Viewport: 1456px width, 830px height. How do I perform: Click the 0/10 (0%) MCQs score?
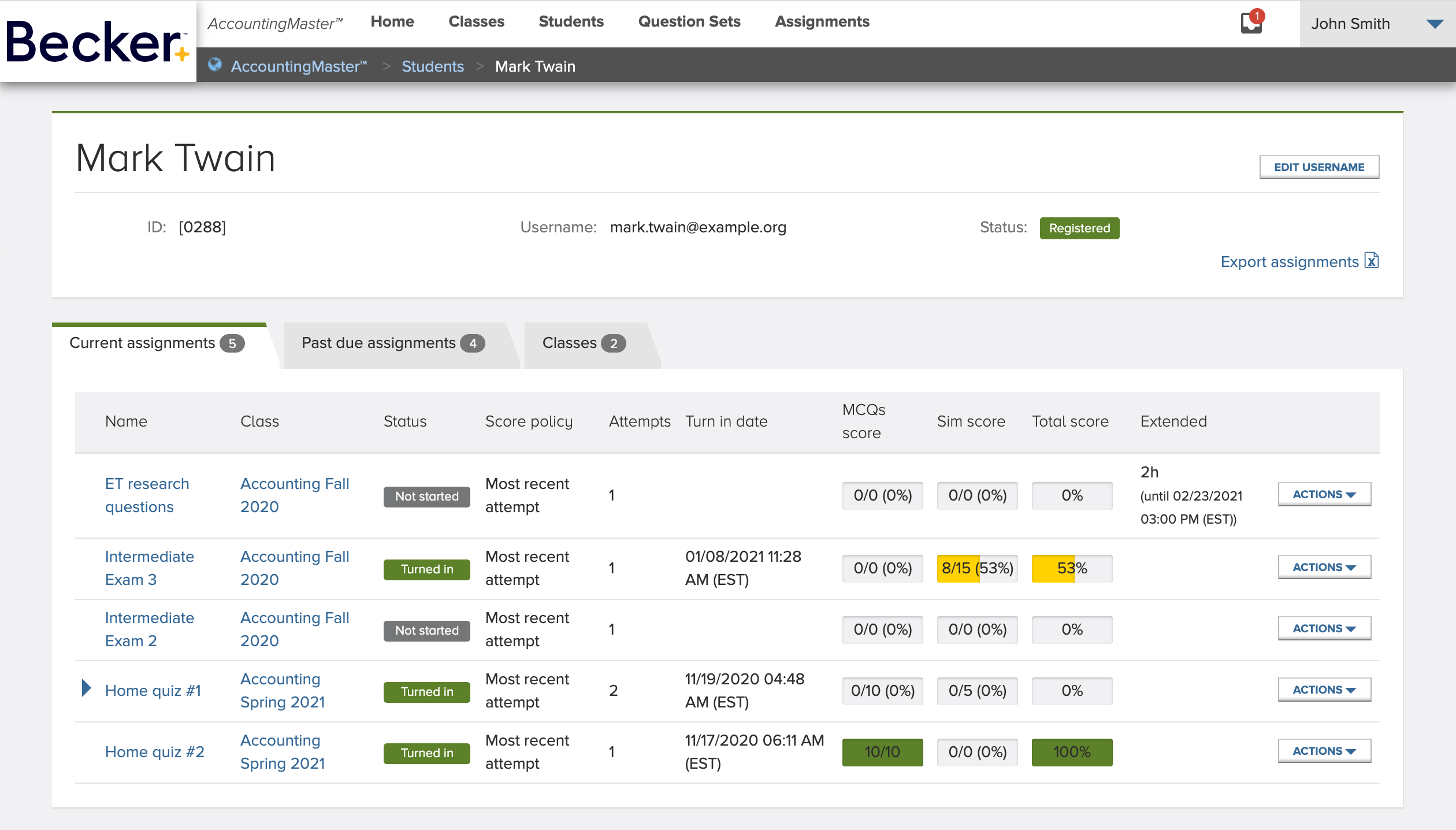882,691
